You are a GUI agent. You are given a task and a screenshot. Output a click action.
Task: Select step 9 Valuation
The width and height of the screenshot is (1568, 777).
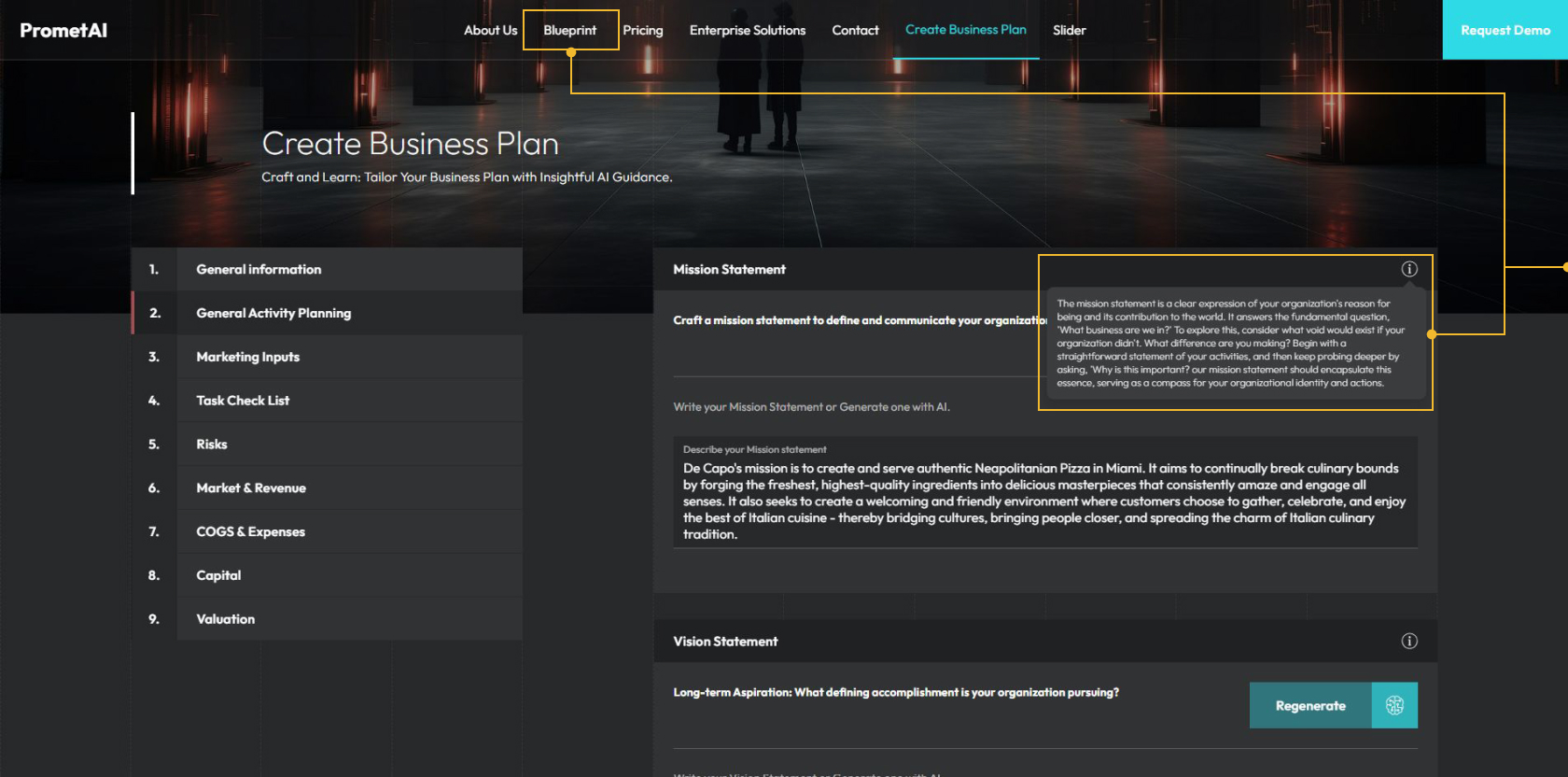click(327, 619)
